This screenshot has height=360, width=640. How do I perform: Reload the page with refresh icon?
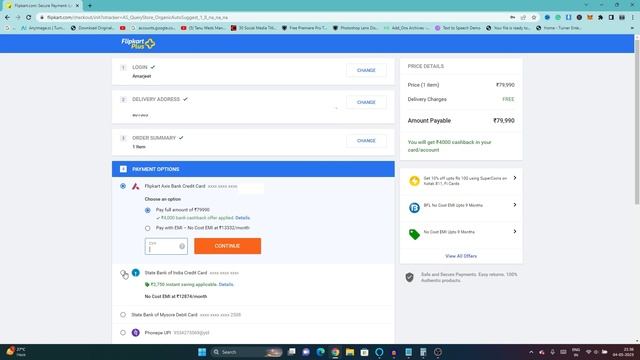pyautogui.click(x=29, y=18)
